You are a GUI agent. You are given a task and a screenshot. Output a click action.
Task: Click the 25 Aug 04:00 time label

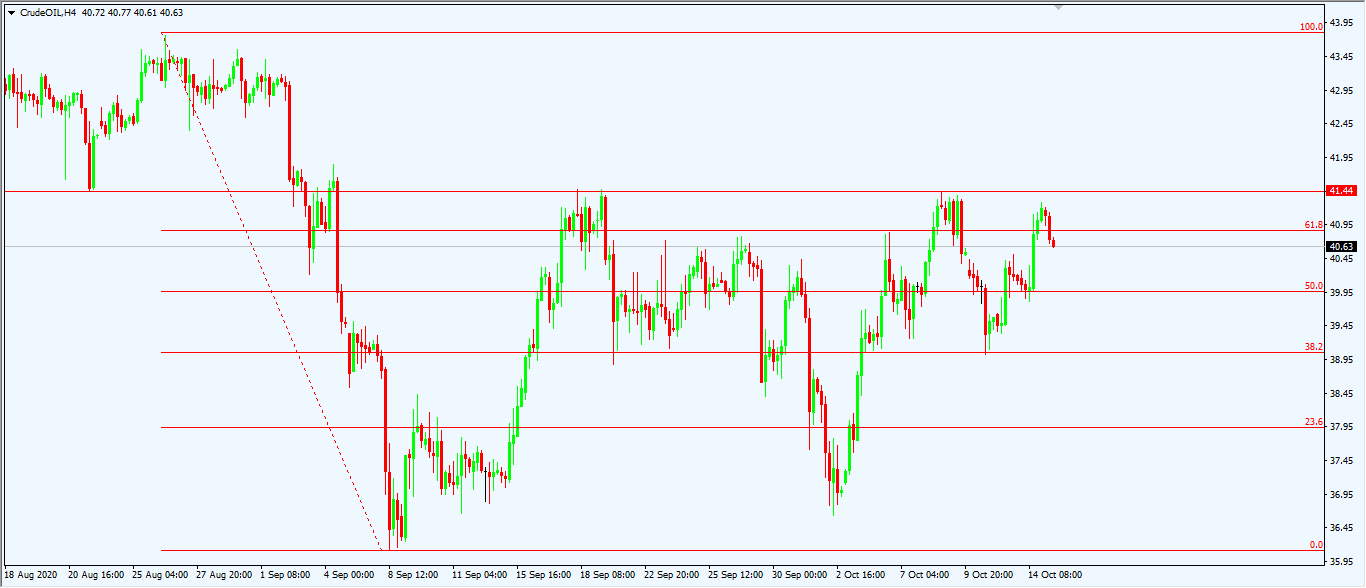pyautogui.click(x=160, y=576)
